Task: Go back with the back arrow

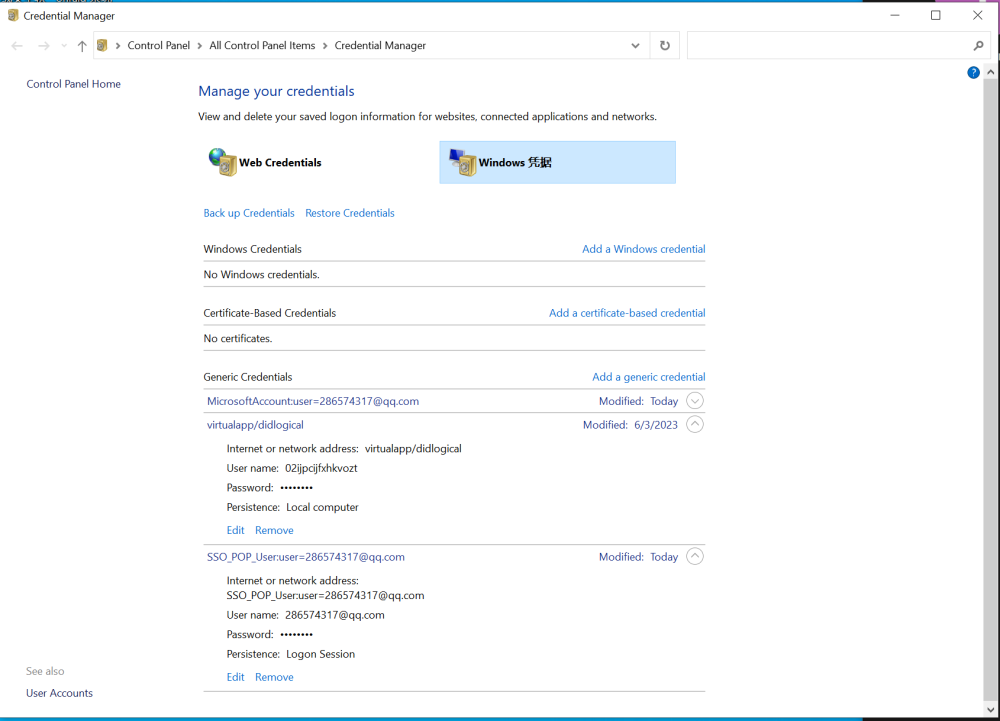Action: 17,46
